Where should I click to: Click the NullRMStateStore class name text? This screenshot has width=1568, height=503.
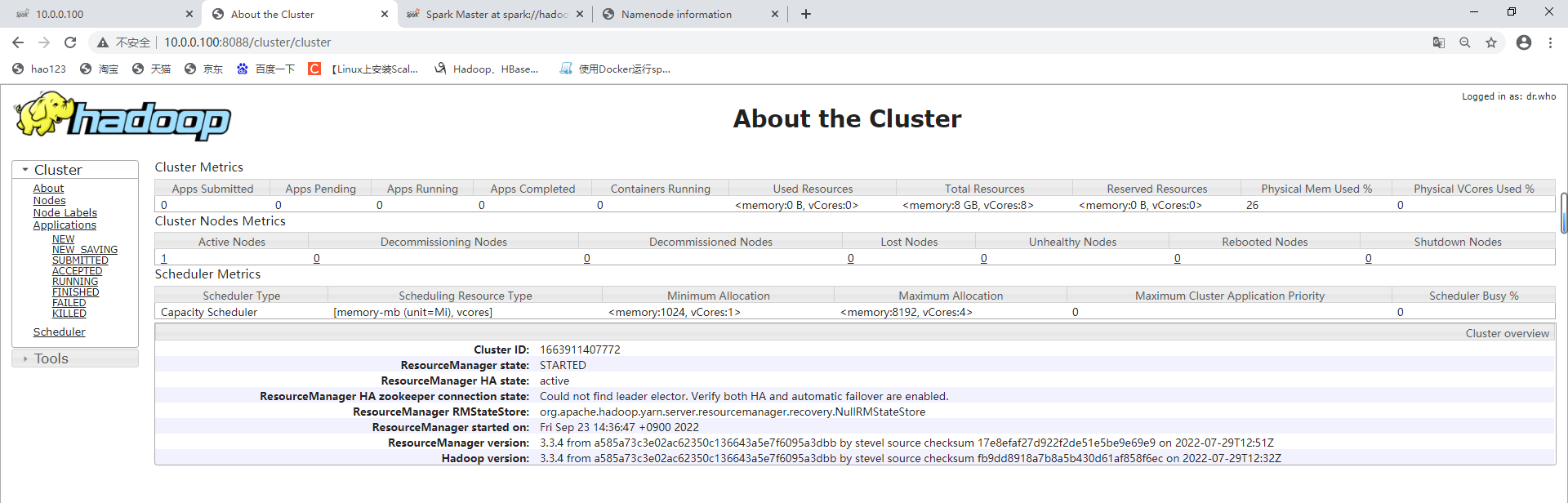(x=733, y=412)
